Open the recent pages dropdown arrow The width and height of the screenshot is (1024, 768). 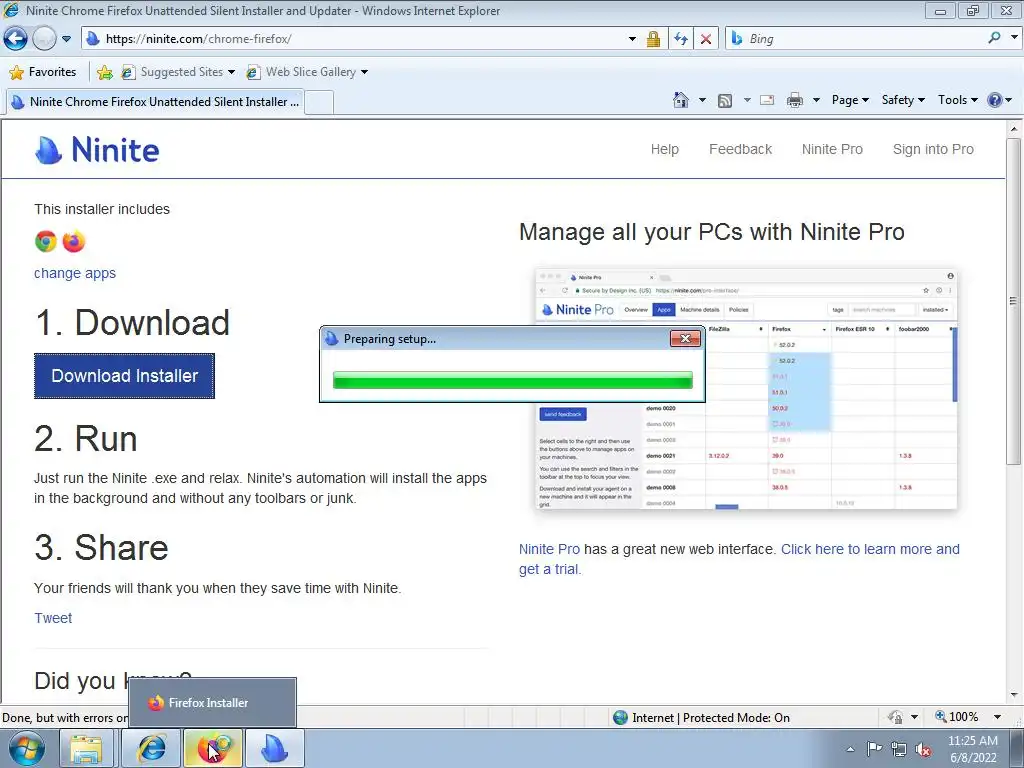[x=66, y=39]
